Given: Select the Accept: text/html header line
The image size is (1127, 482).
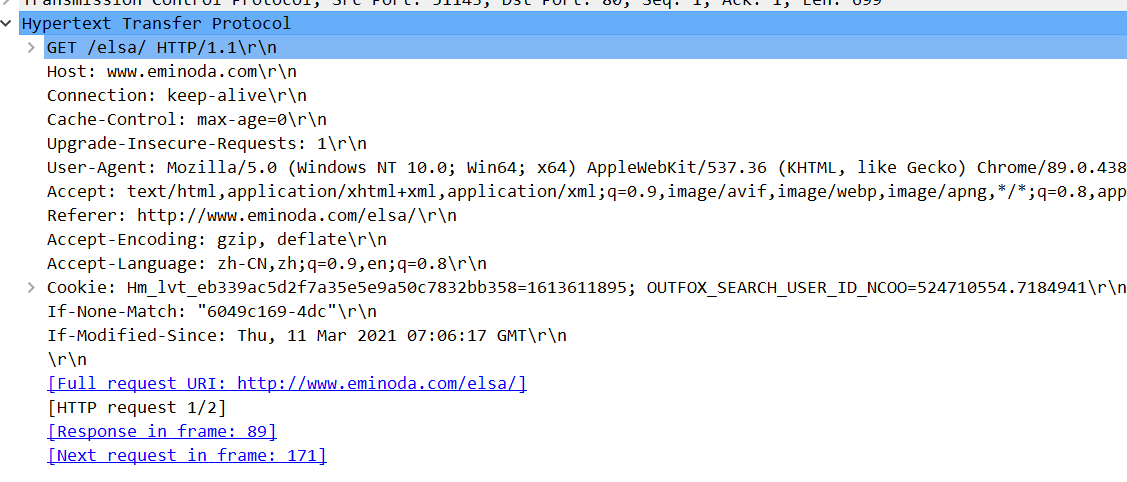Looking at the screenshot, I should point(586,192).
